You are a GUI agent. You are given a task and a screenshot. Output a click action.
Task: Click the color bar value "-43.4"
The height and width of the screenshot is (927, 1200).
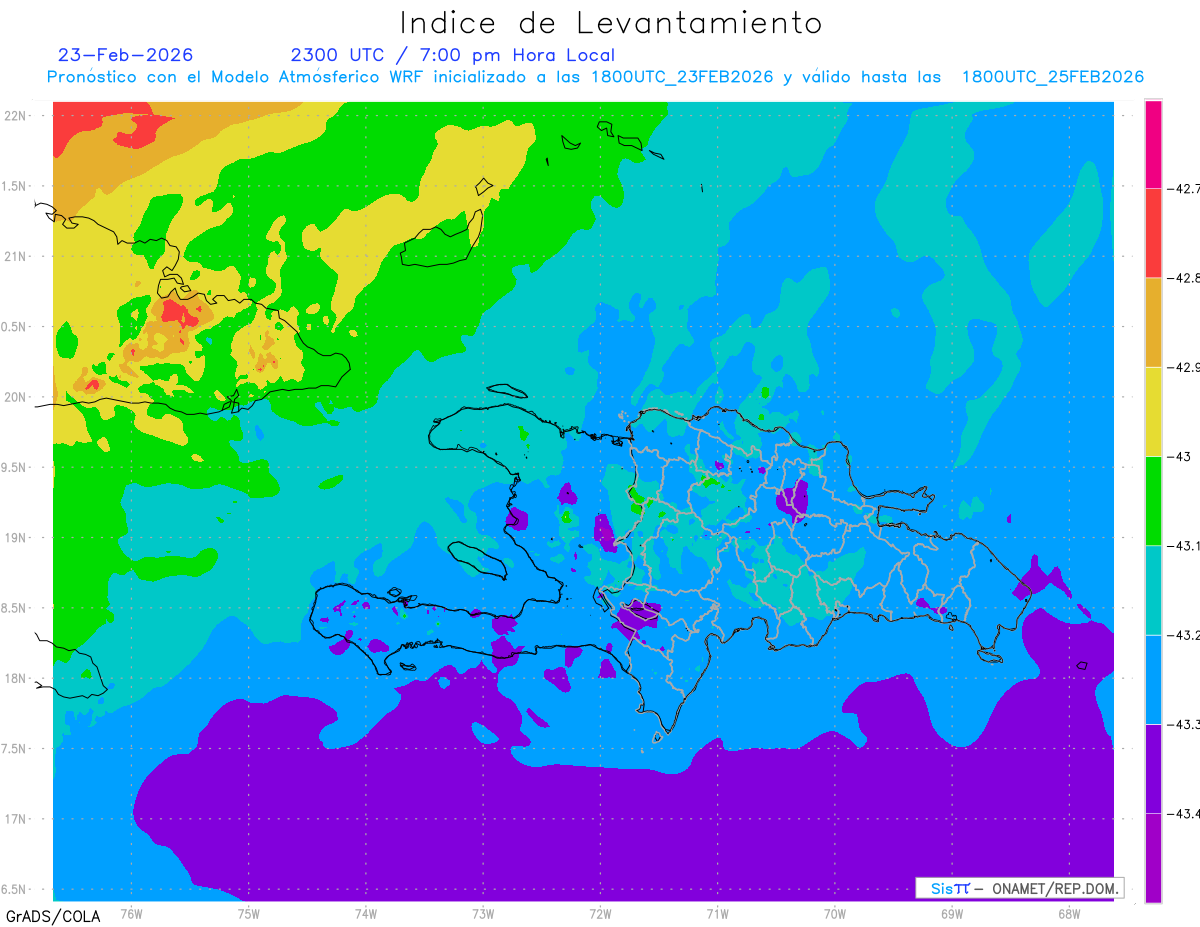point(1182,813)
